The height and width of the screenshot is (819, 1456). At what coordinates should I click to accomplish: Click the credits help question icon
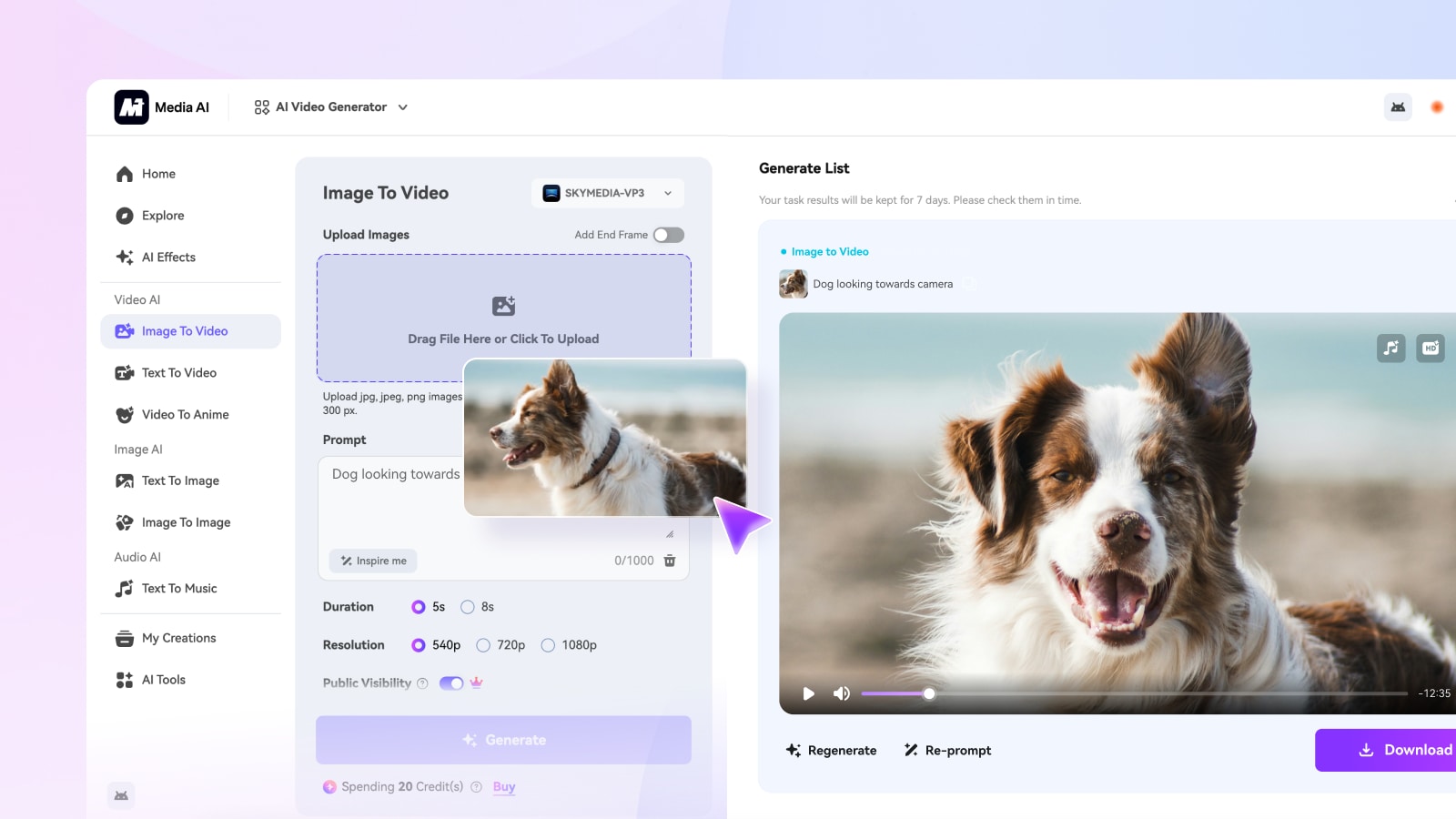point(476,787)
